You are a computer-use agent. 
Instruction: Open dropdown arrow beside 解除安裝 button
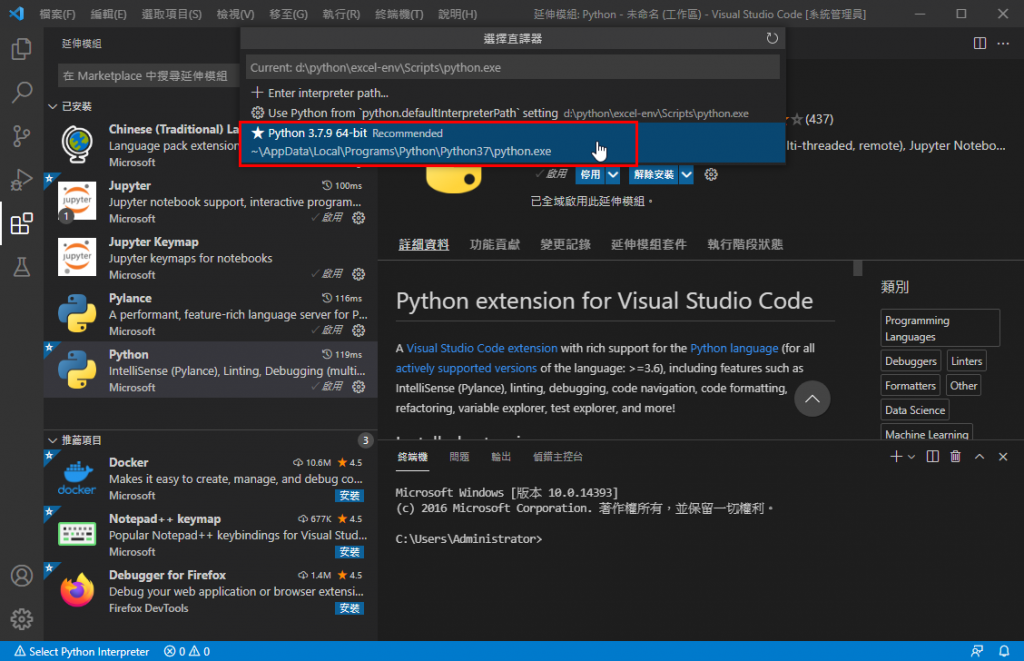click(686, 174)
